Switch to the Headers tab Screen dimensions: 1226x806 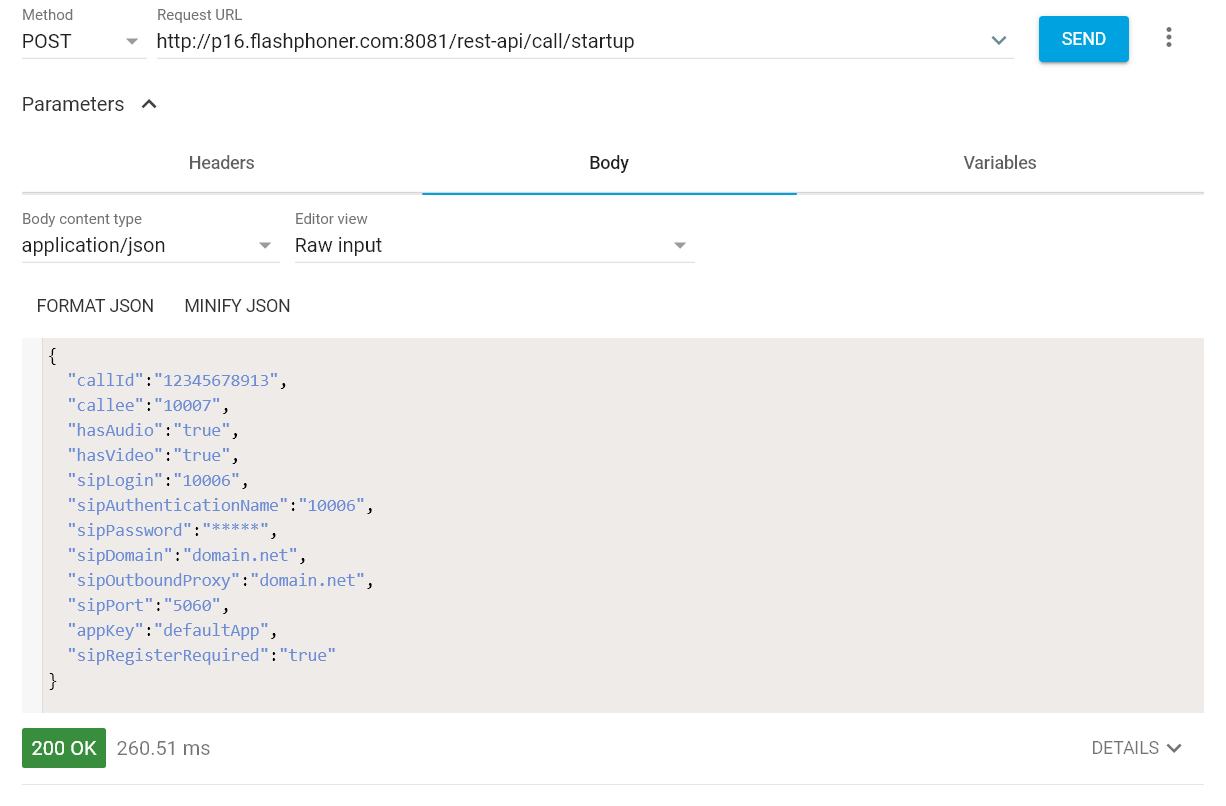coord(221,163)
